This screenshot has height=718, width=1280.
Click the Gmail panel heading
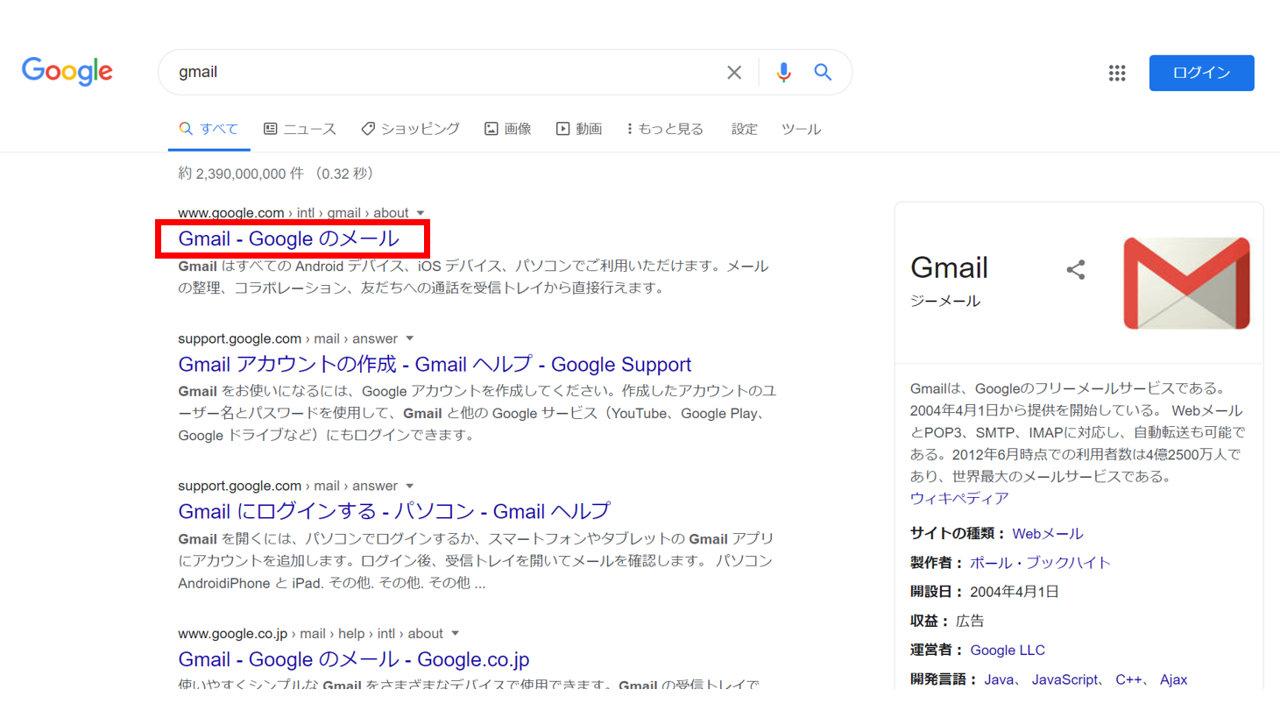[949, 268]
